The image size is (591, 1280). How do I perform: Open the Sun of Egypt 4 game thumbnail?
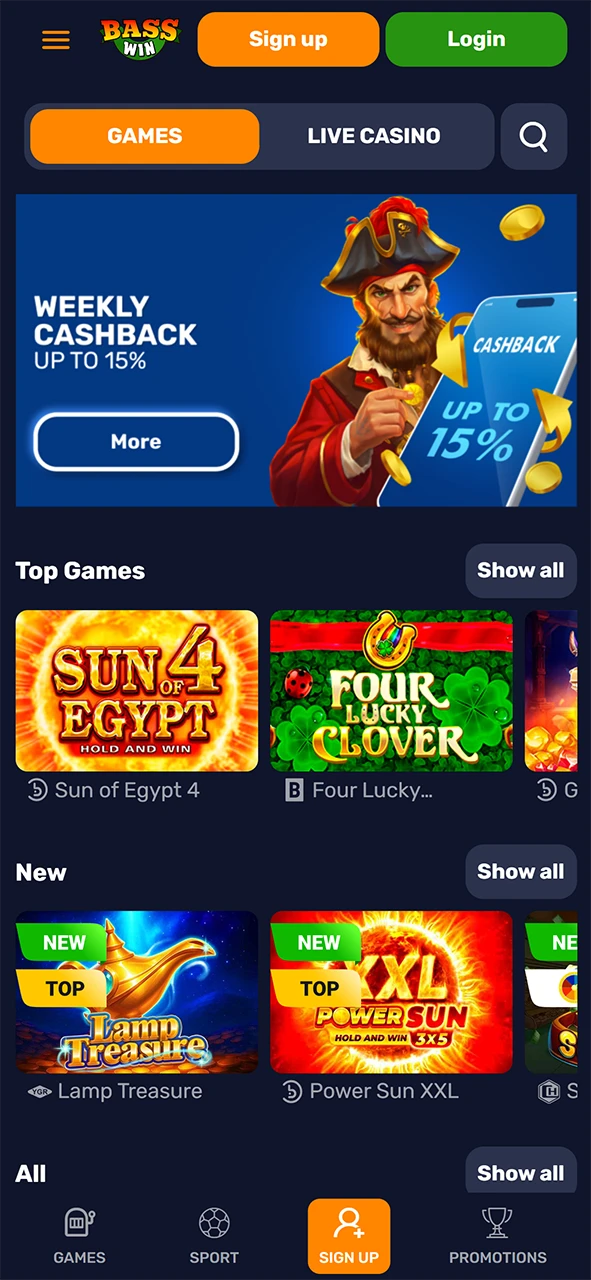coord(137,691)
